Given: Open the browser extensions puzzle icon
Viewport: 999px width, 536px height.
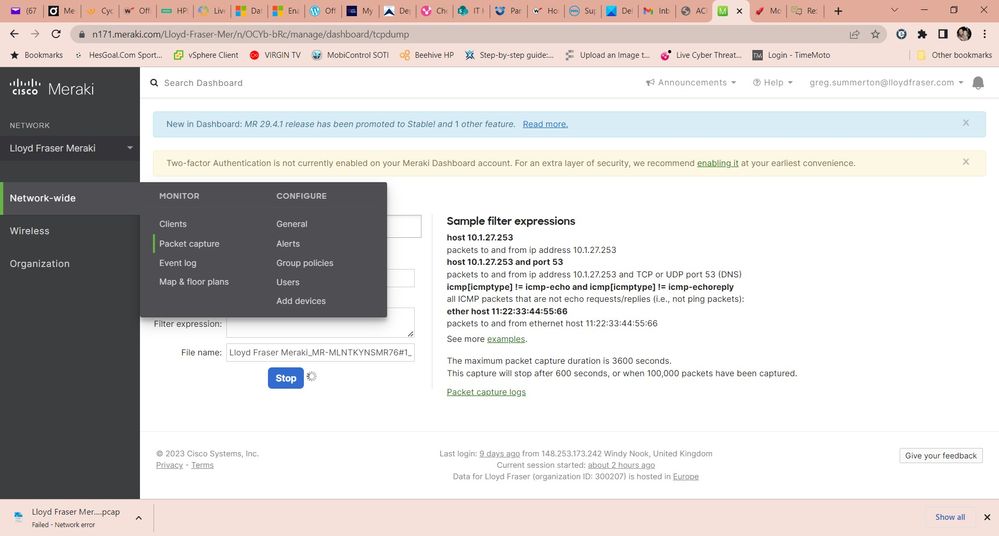Looking at the screenshot, I should pyautogui.click(x=922, y=34).
